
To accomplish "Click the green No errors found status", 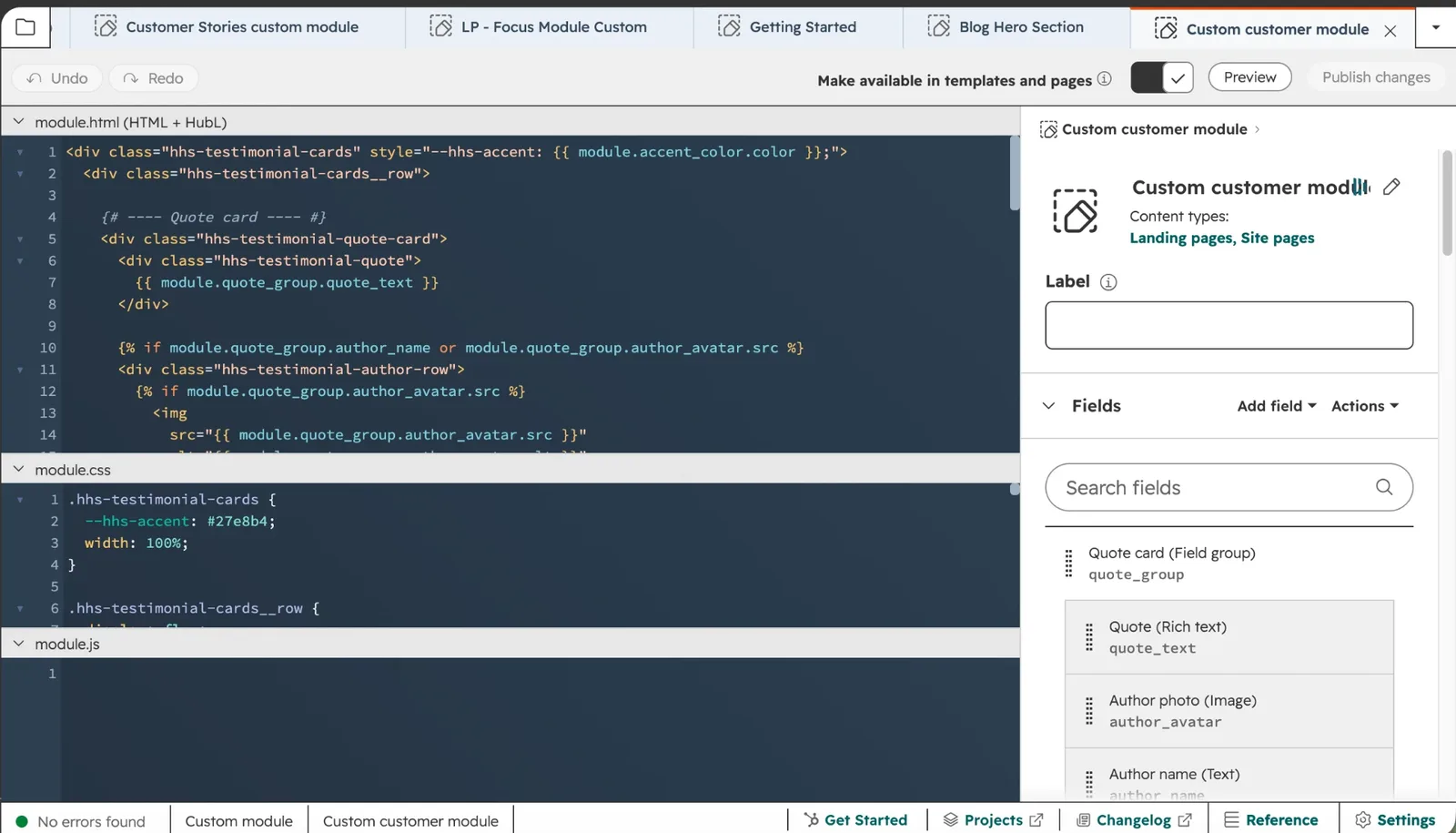I will [x=81, y=821].
